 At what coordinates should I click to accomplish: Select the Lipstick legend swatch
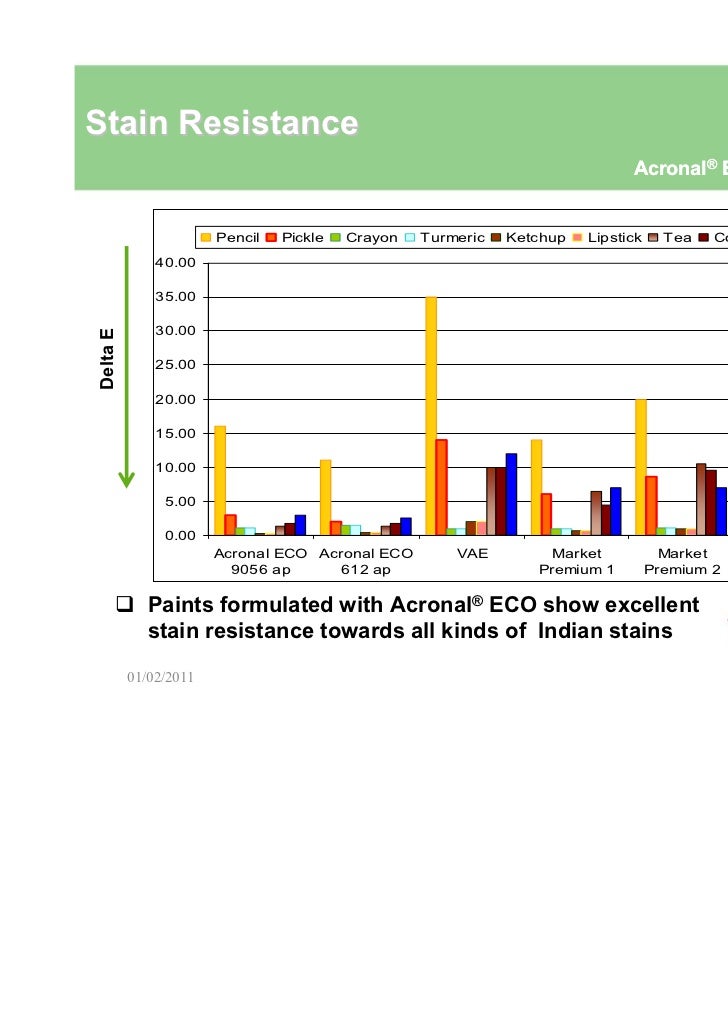(577, 237)
